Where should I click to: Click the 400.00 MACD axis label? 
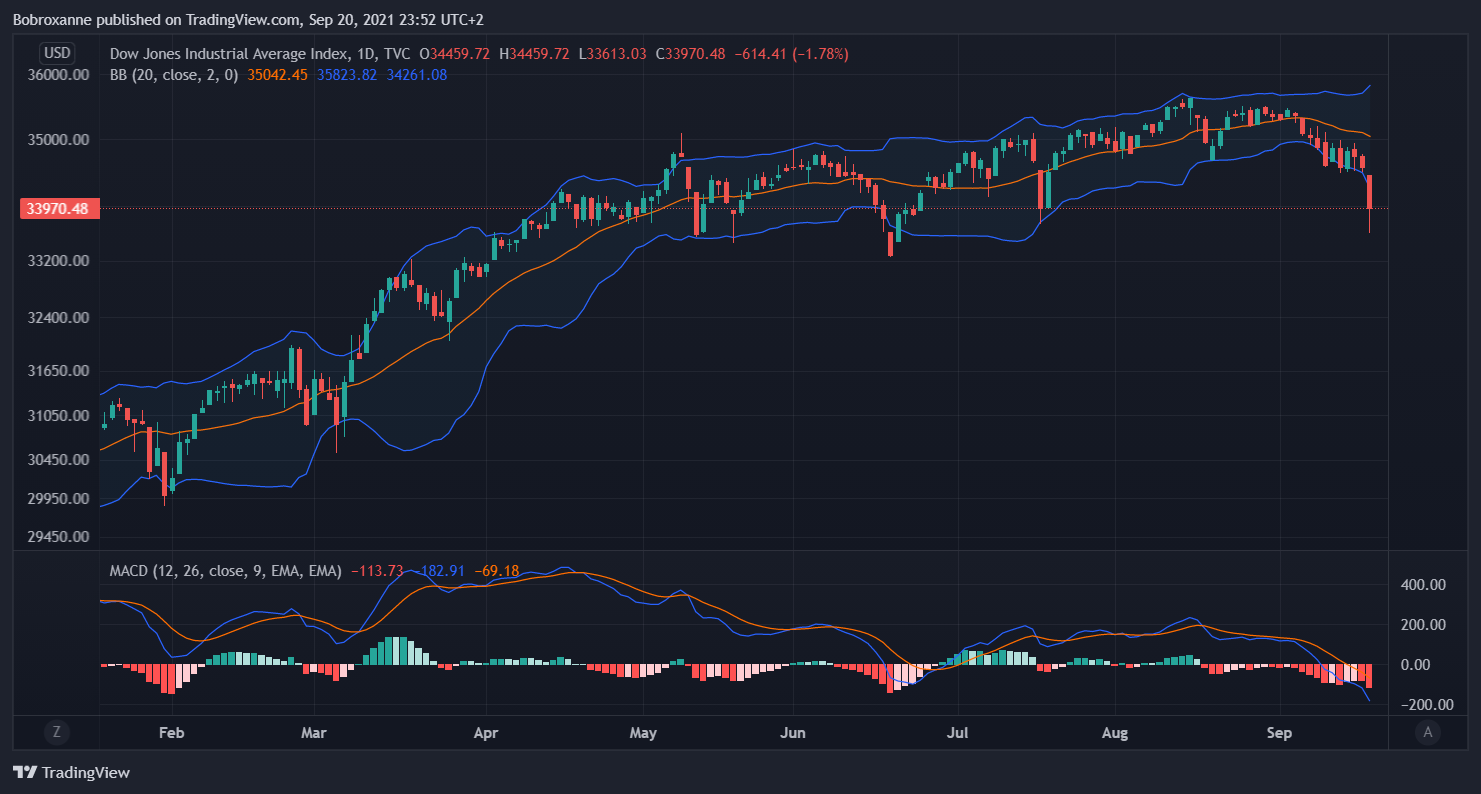click(x=1424, y=585)
